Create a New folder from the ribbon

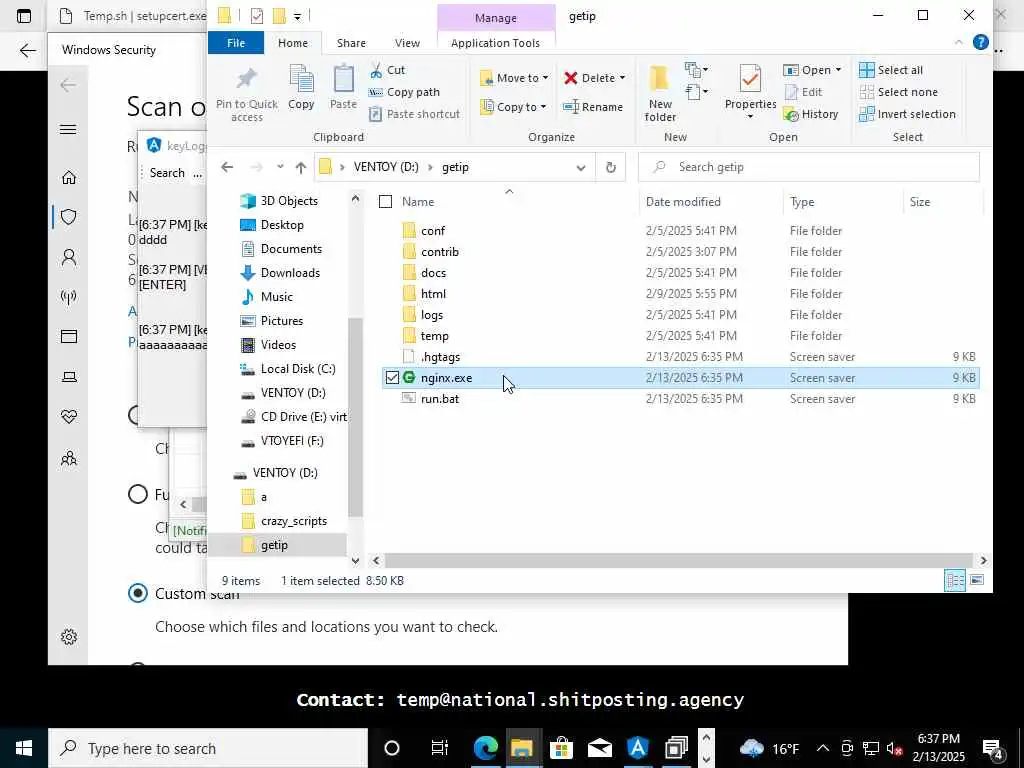[x=660, y=93]
